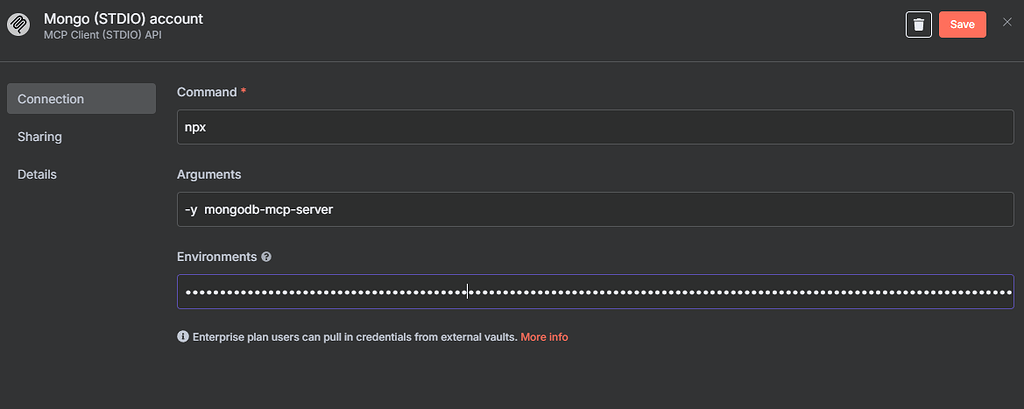Select the masked Environments input field
The image size is (1024, 409).
click(595, 291)
